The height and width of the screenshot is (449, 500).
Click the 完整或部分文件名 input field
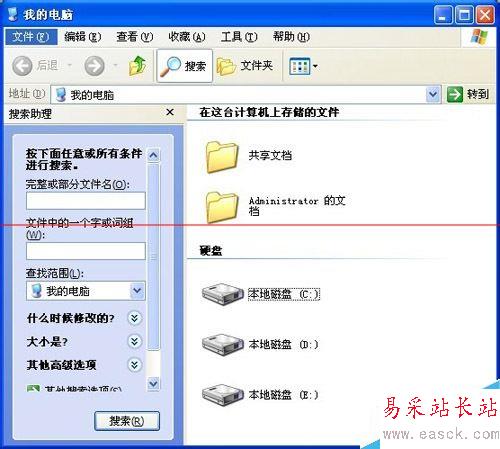click(86, 201)
